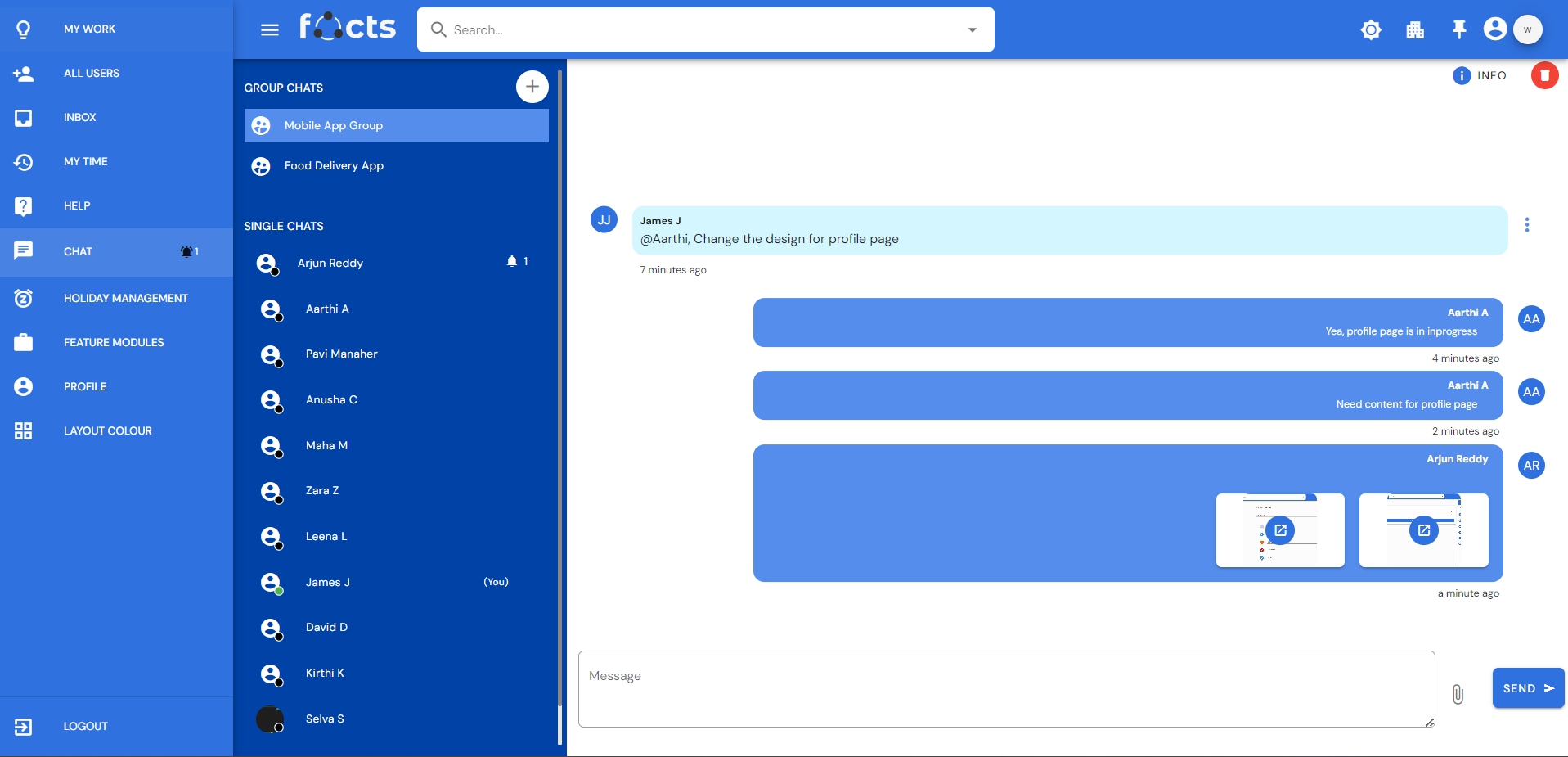The image size is (1568, 757).
Task: Open the Info panel icon
Action: point(1462,75)
